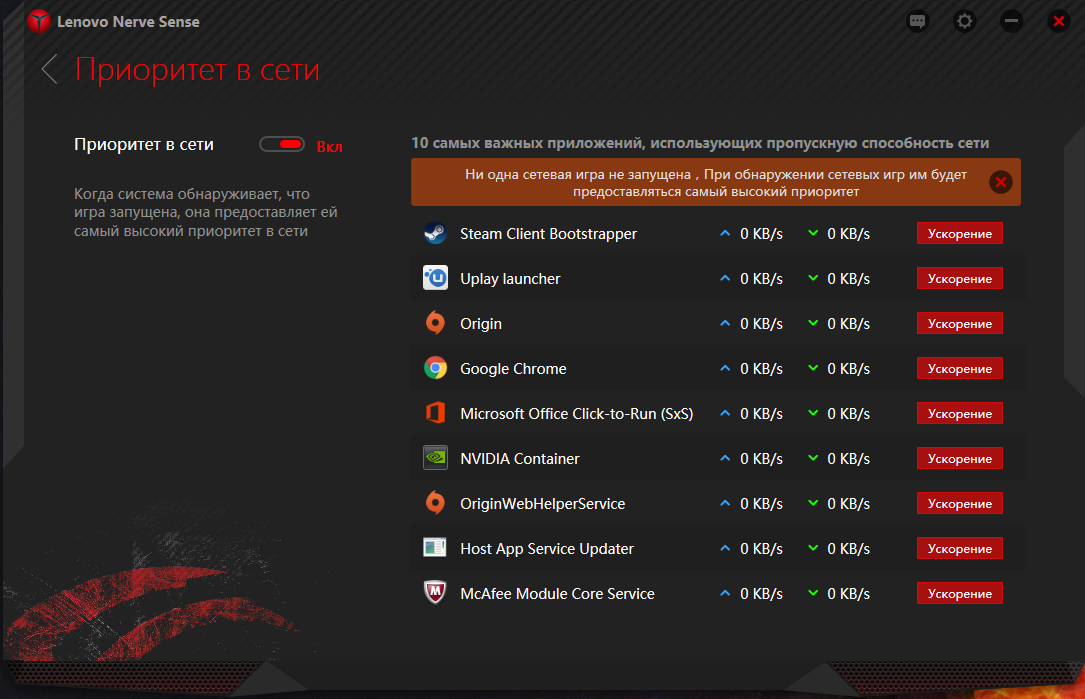Click Steam row download speed arrow
This screenshot has height=699, width=1085.
(813, 233)
